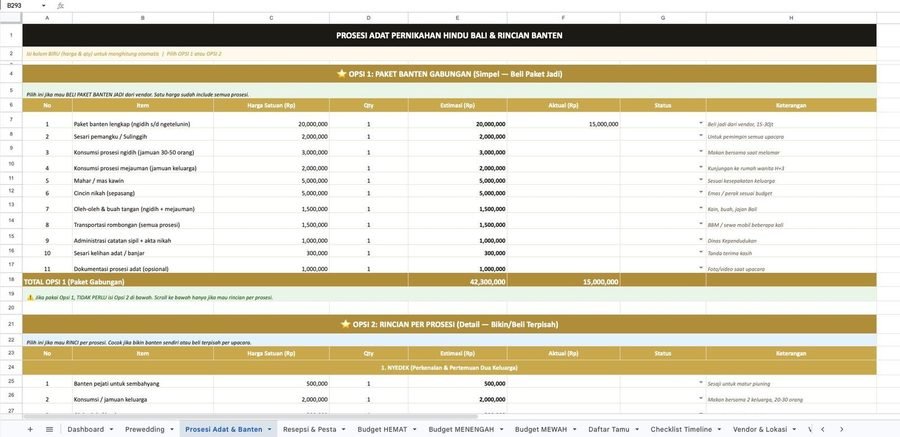The image size is (900, 437).
Task: Switch to the Daftar Tamu sheet tab
Action: (x=609, y=430)
